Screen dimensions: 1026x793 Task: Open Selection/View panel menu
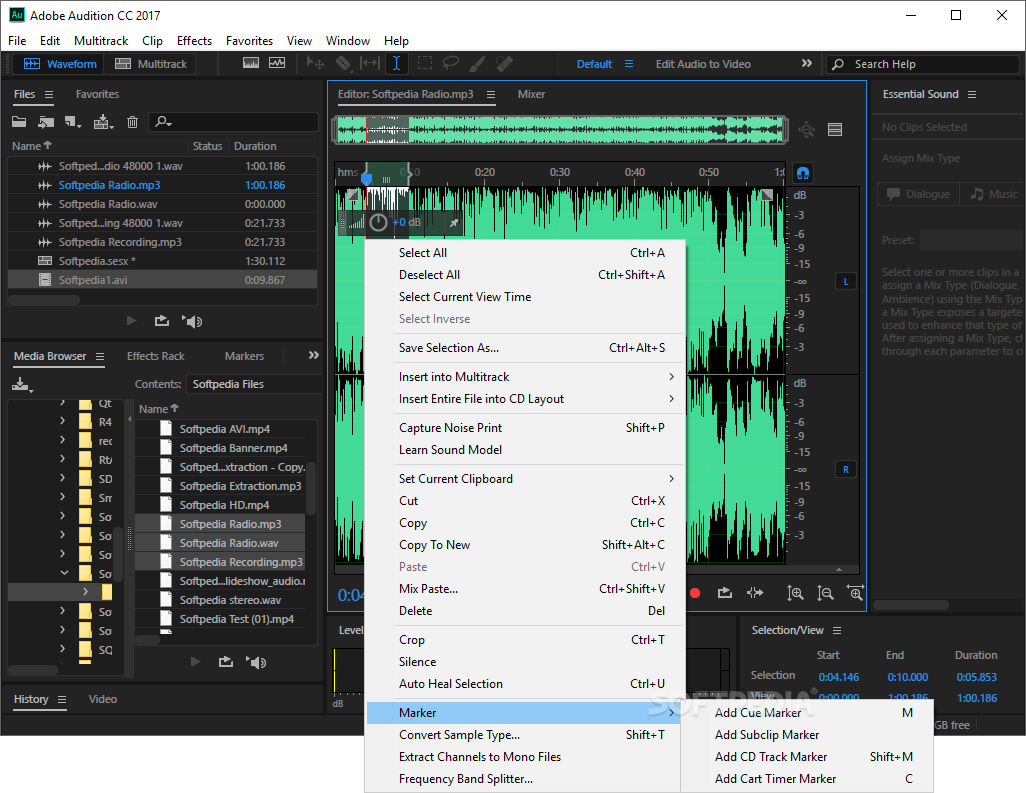837,630
